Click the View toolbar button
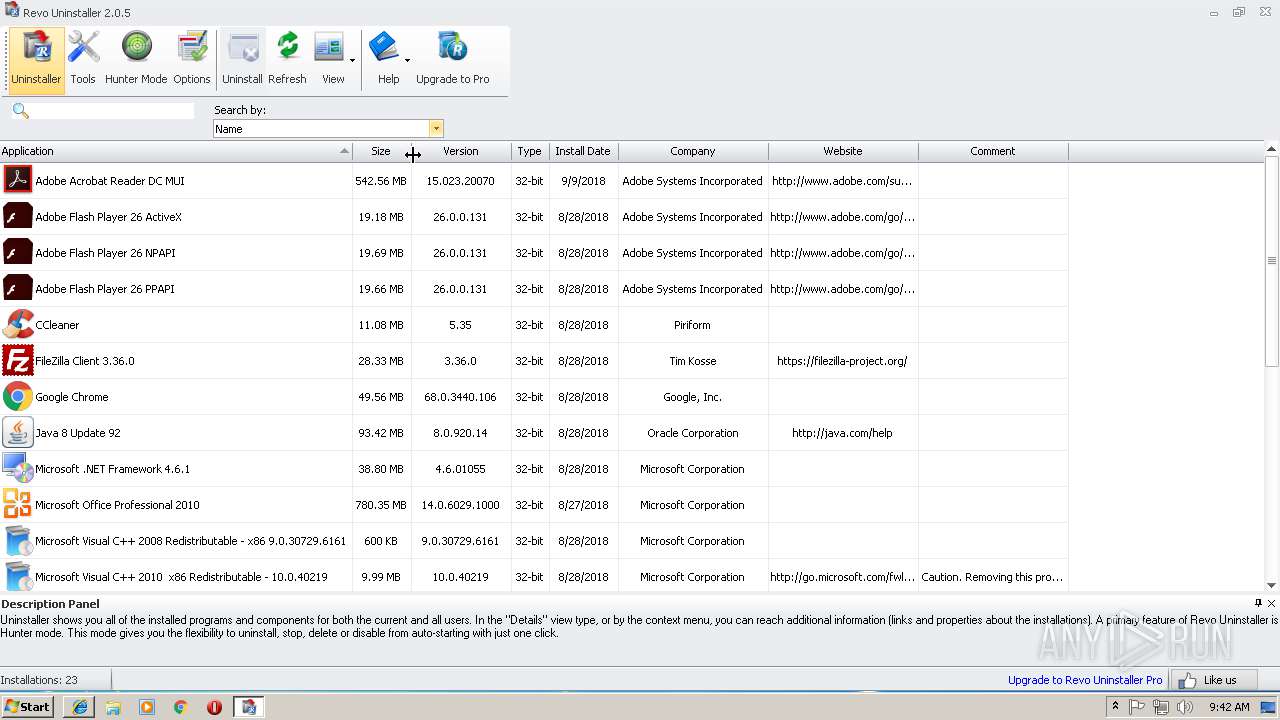 coord(332,60)
